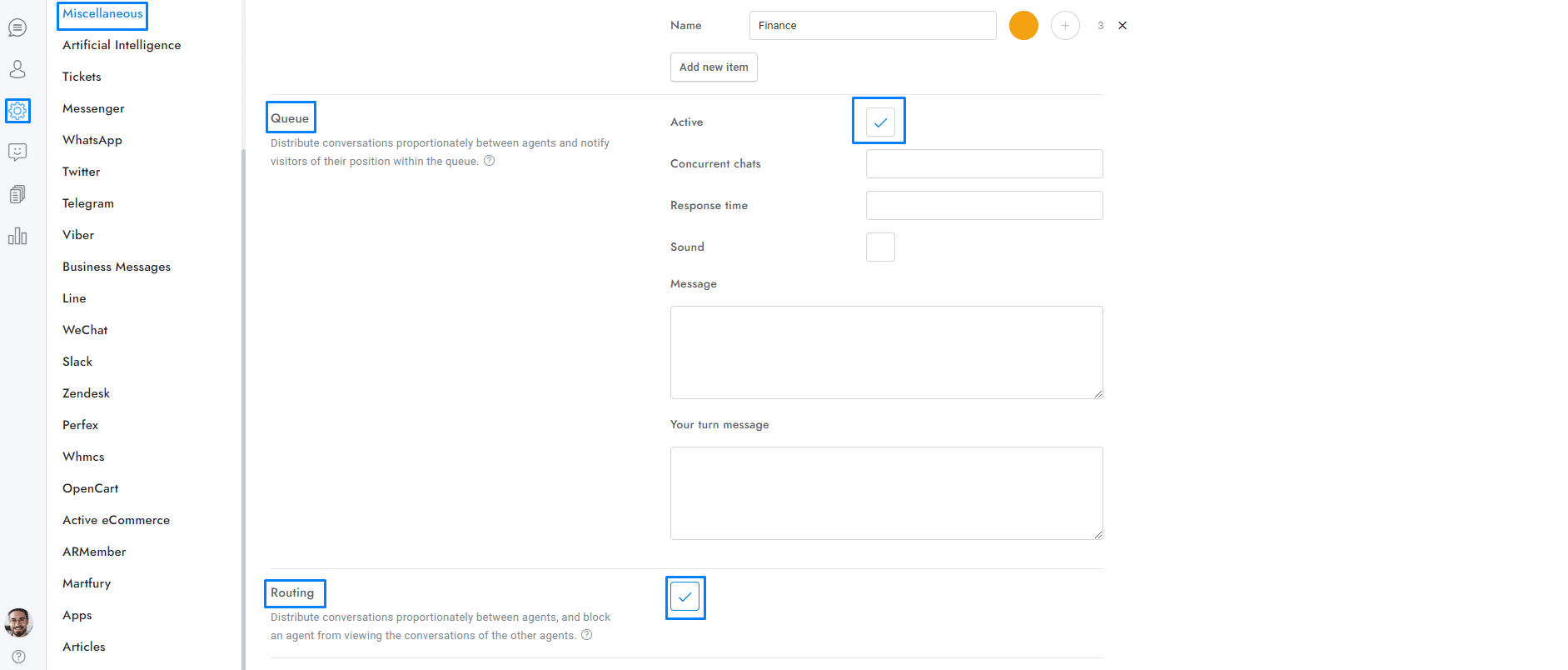The width and height of the screenshot is (1568, 670).
Task: Open the reports bar chart icon
Action: [x=17, y=236]
